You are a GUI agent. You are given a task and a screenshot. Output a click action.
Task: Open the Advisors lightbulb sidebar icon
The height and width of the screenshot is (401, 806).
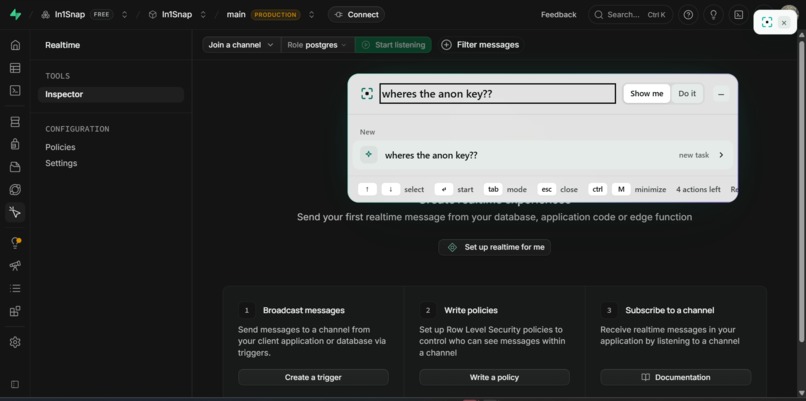(15, 243)
